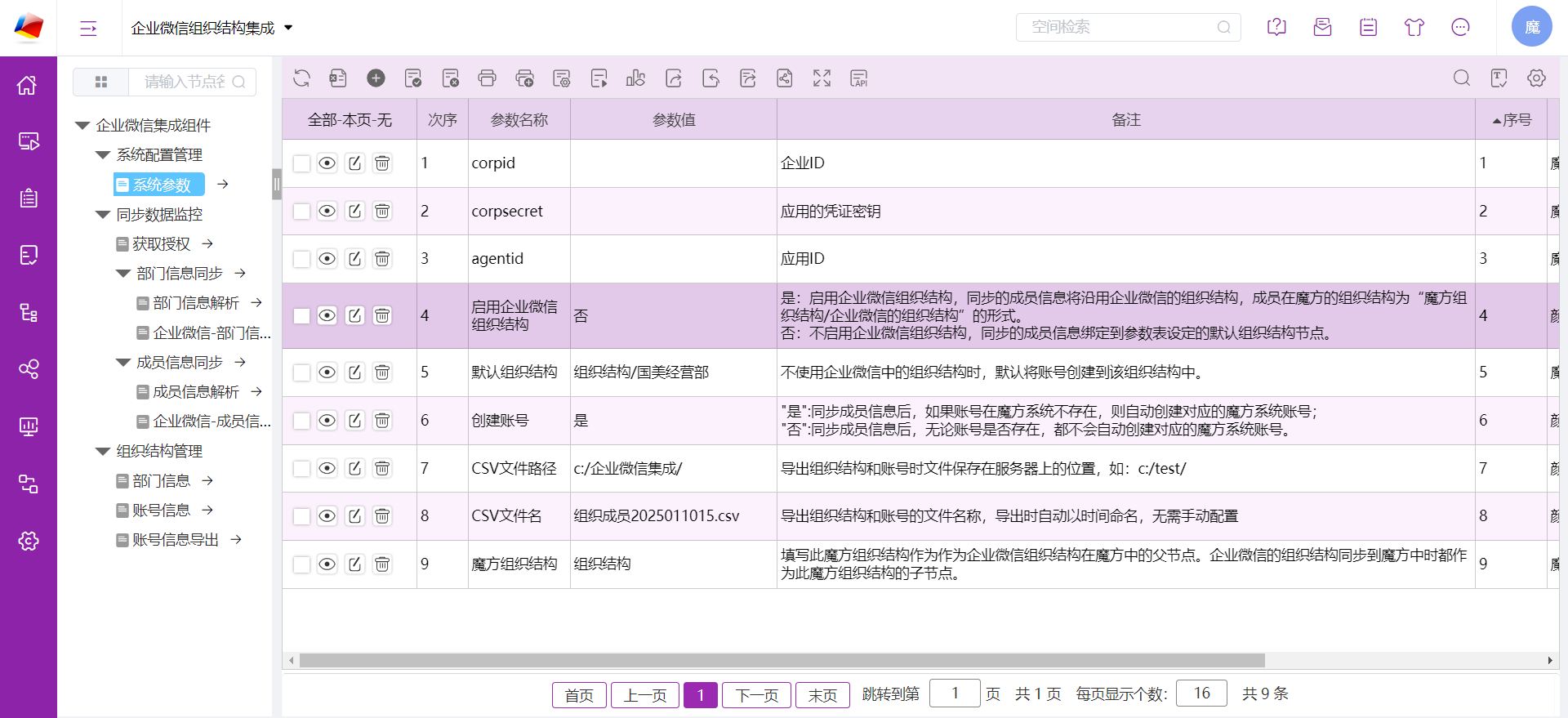The width and height of the screenshot is (1568, 718).
Task: Edit the corpsecret row via pencil icon
Action: pyautogui.click(x=354, y=211)
